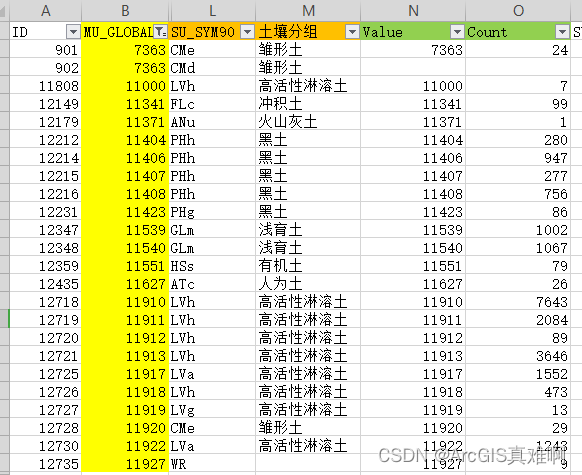Select Count cell 99

coord(518,104)
